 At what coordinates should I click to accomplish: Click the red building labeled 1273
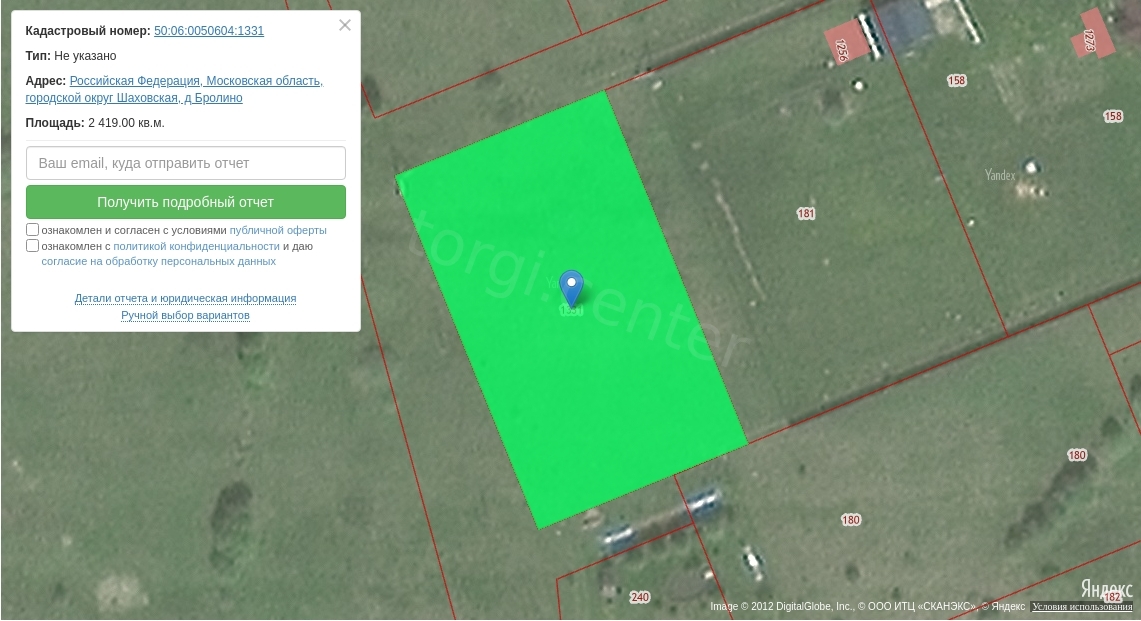tap(1092, 37)
